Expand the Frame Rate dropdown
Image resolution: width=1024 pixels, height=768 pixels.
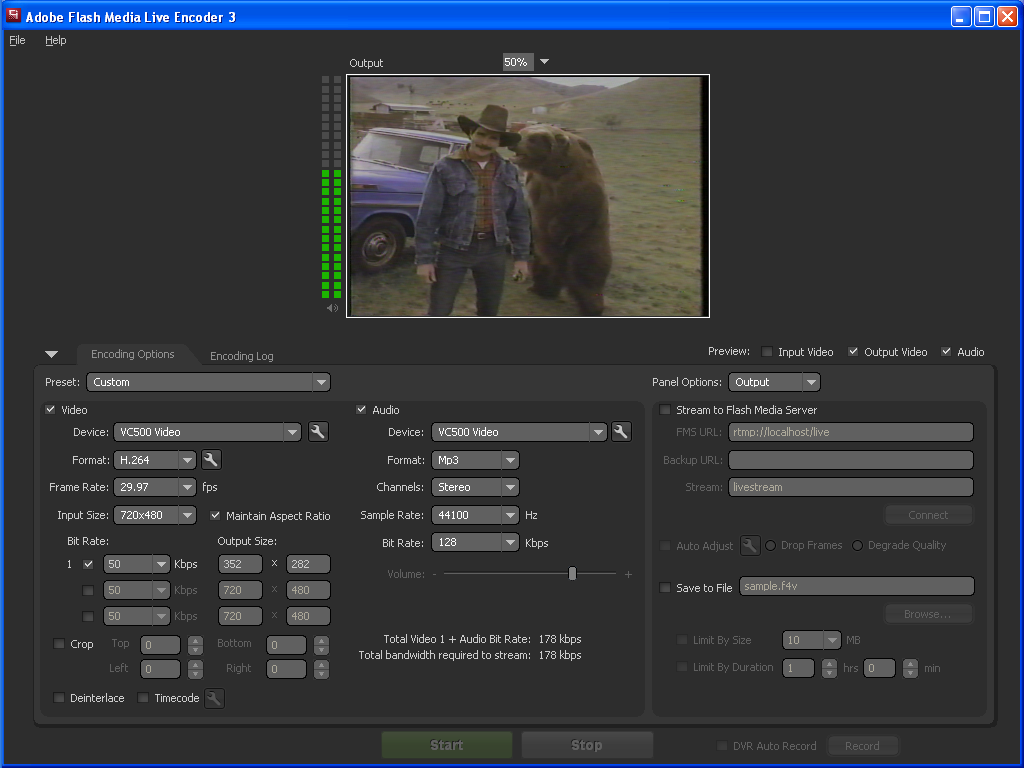(187, 487)
